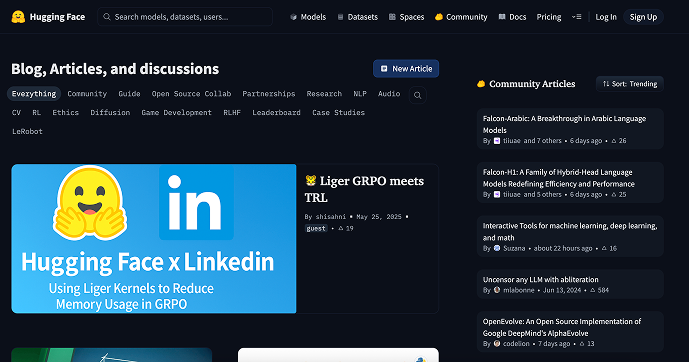Filter by Game Development tag
Viewport: 689px width, 362px height.
tap(176, 112)
